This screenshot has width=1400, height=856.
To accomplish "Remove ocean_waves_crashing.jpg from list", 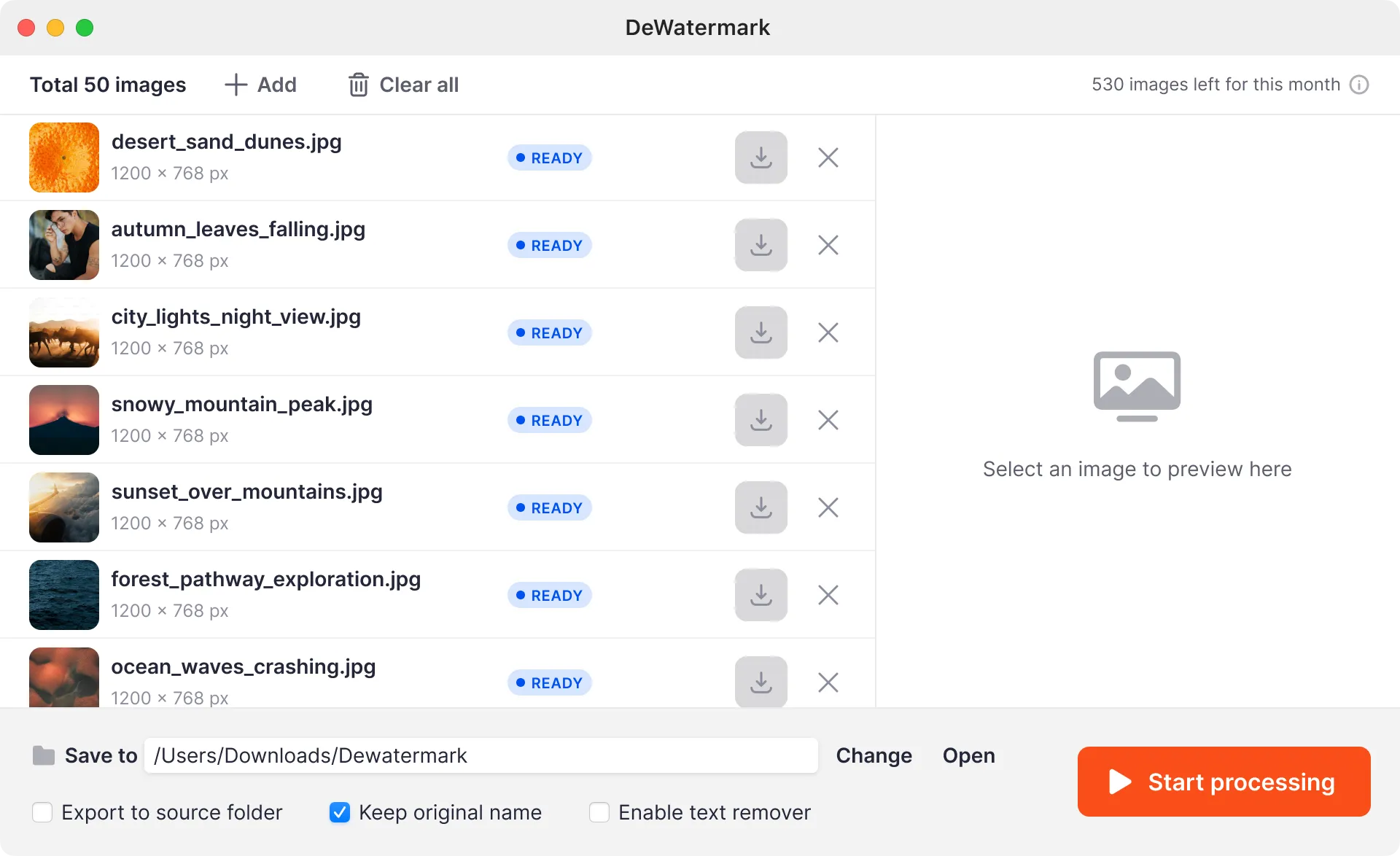I will click(x=828, y=682).
